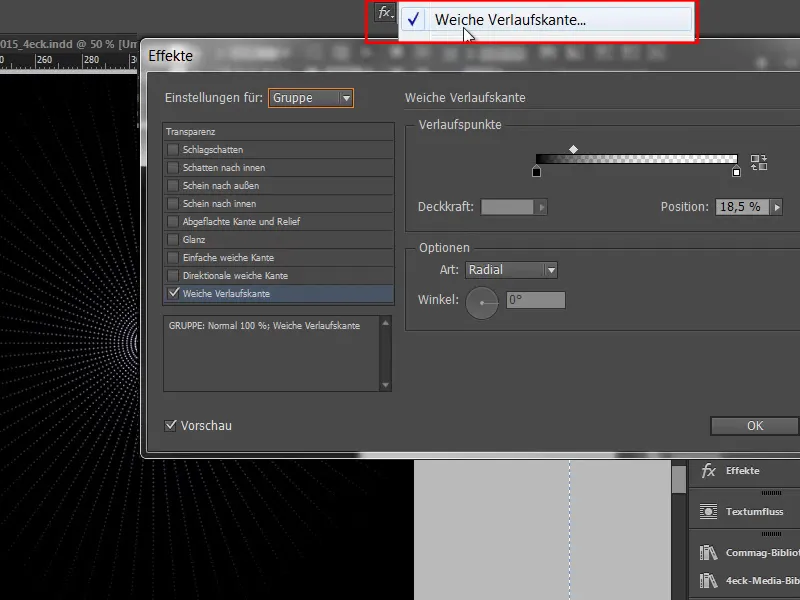Image resolution: width=800 pixels, height=600 pixels.
Task: Enable the Glanz checkbox
Action: 173,239
